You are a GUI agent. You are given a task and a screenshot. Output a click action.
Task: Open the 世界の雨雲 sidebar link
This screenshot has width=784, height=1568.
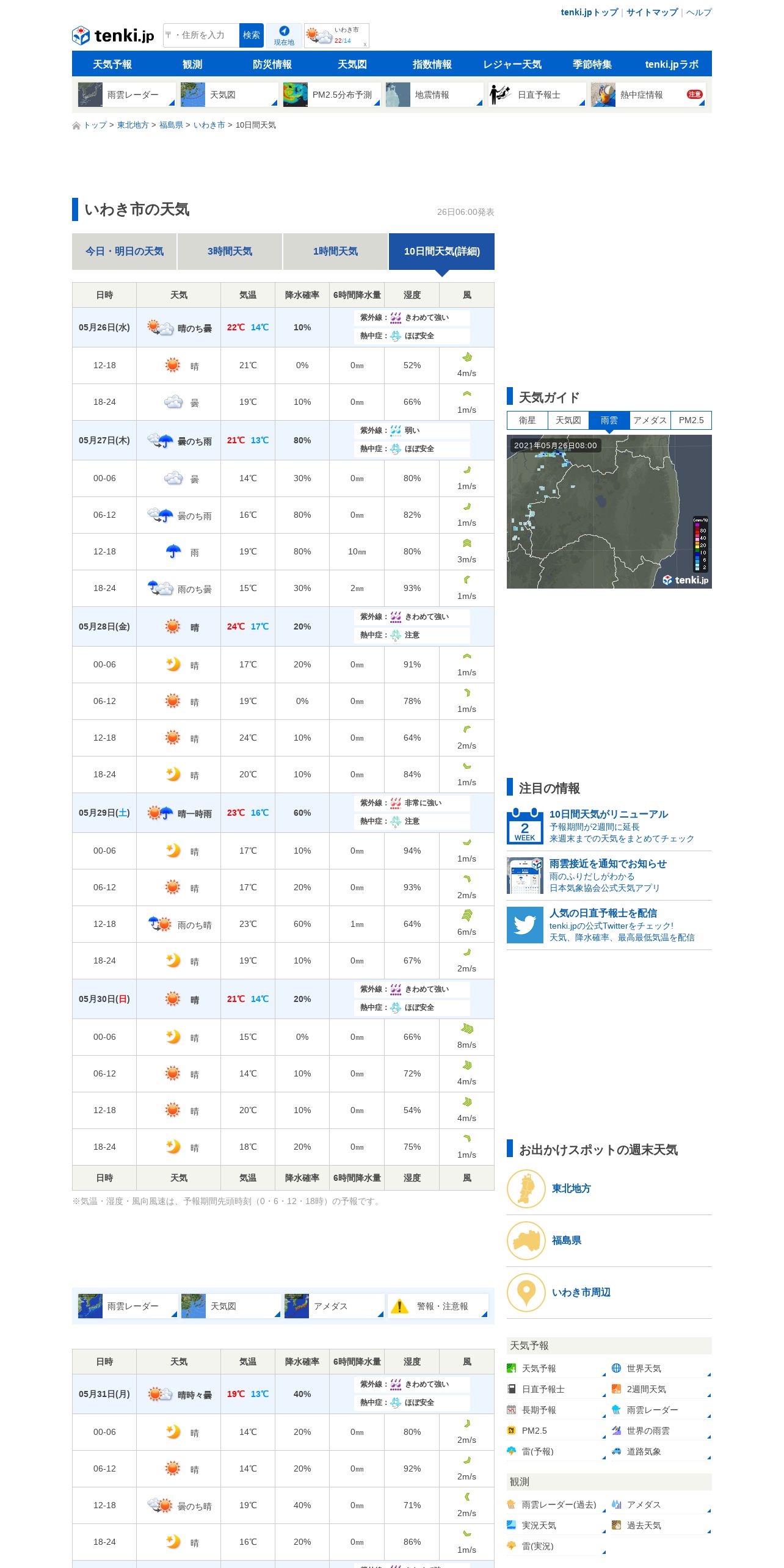click(648, 1431)
